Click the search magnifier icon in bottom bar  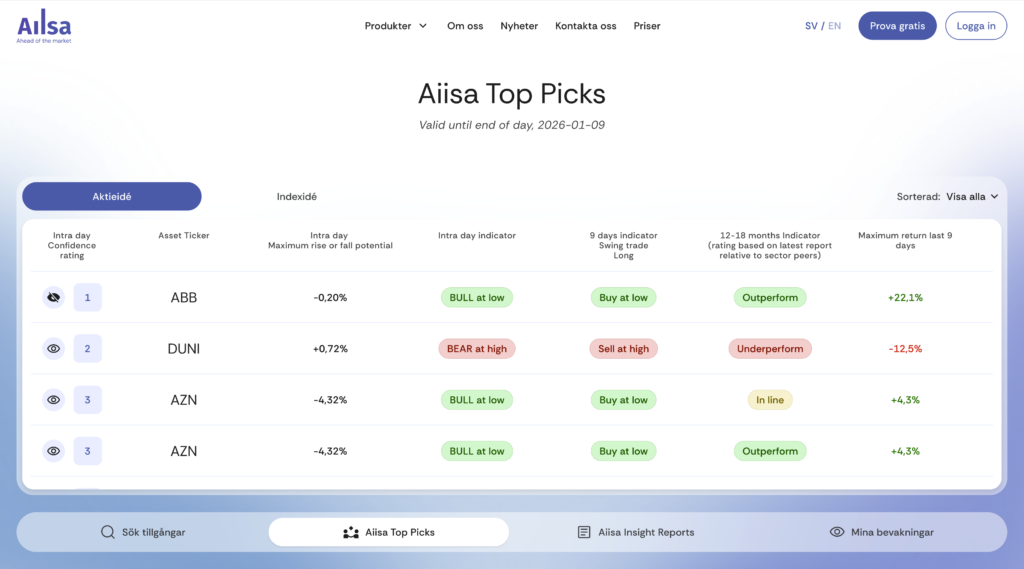coord(108,532)
